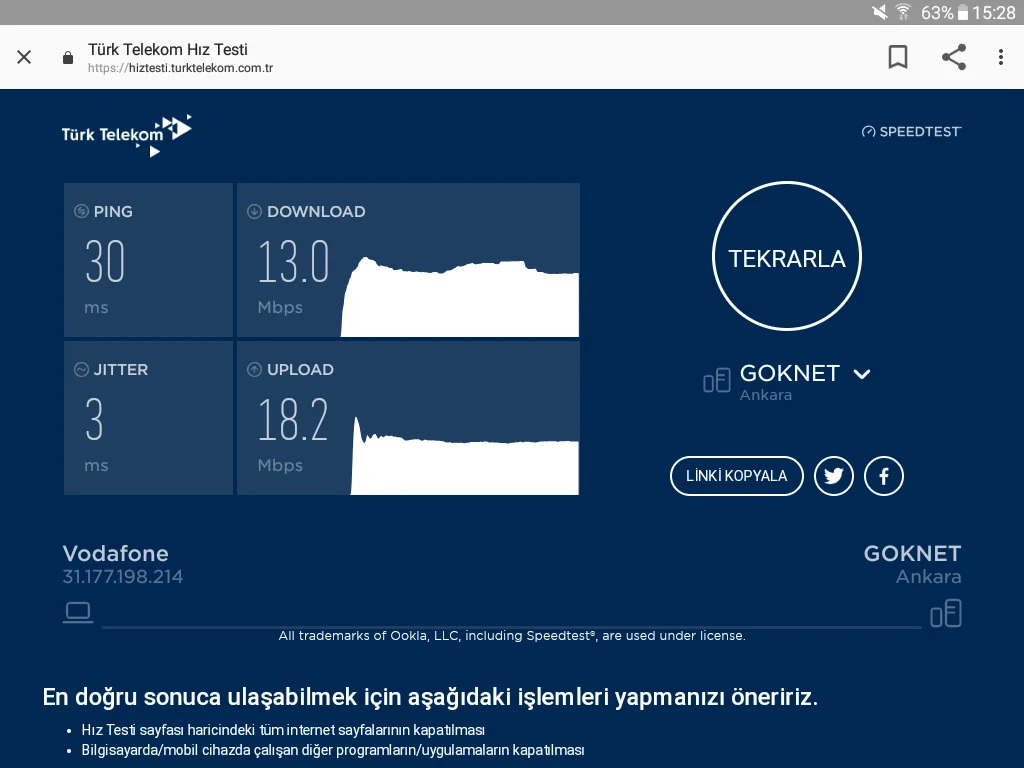Click the server icon under GOKNET at bottom right
This screenshot has width=1024, height=768.
[x=946, y=613]
